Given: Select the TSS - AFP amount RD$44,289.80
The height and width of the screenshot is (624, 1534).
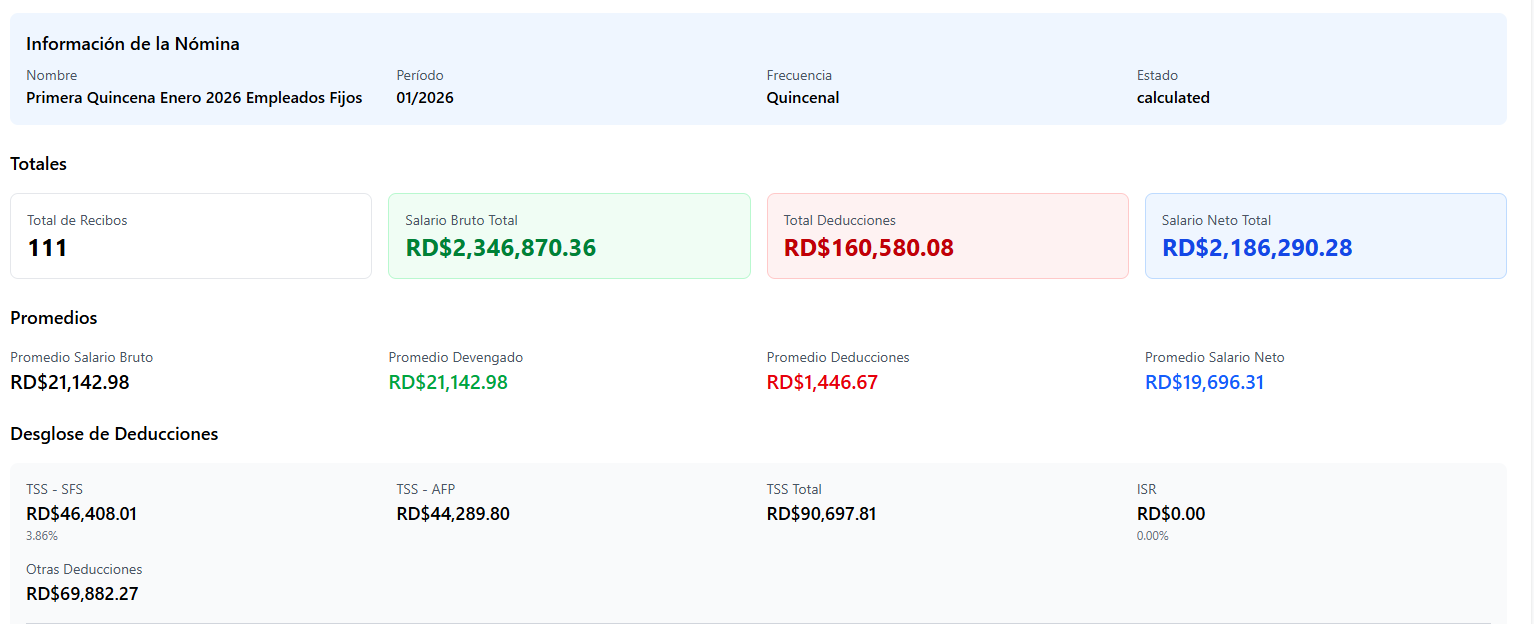Looking at the screenshot, I should click(453, 514).
